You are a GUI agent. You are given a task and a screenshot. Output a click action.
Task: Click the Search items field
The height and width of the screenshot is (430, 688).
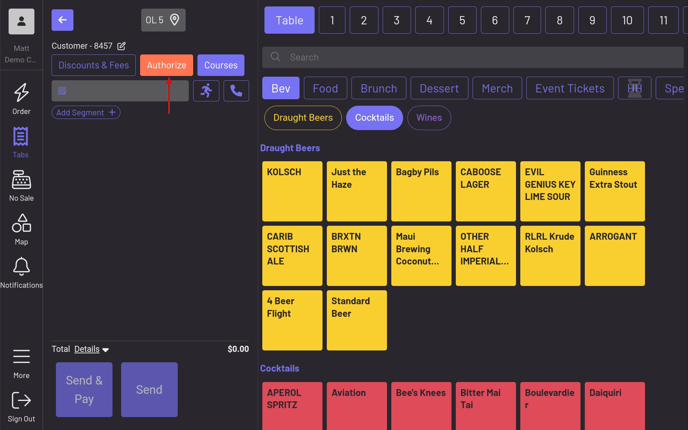(x=473, y=57)
